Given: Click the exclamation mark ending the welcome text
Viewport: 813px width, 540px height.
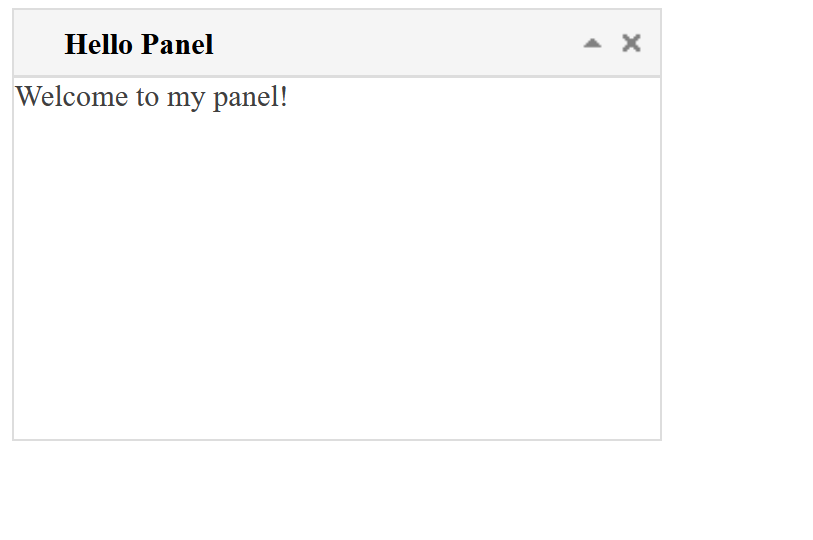Looking at the screenshot, I should pos(284,96).
